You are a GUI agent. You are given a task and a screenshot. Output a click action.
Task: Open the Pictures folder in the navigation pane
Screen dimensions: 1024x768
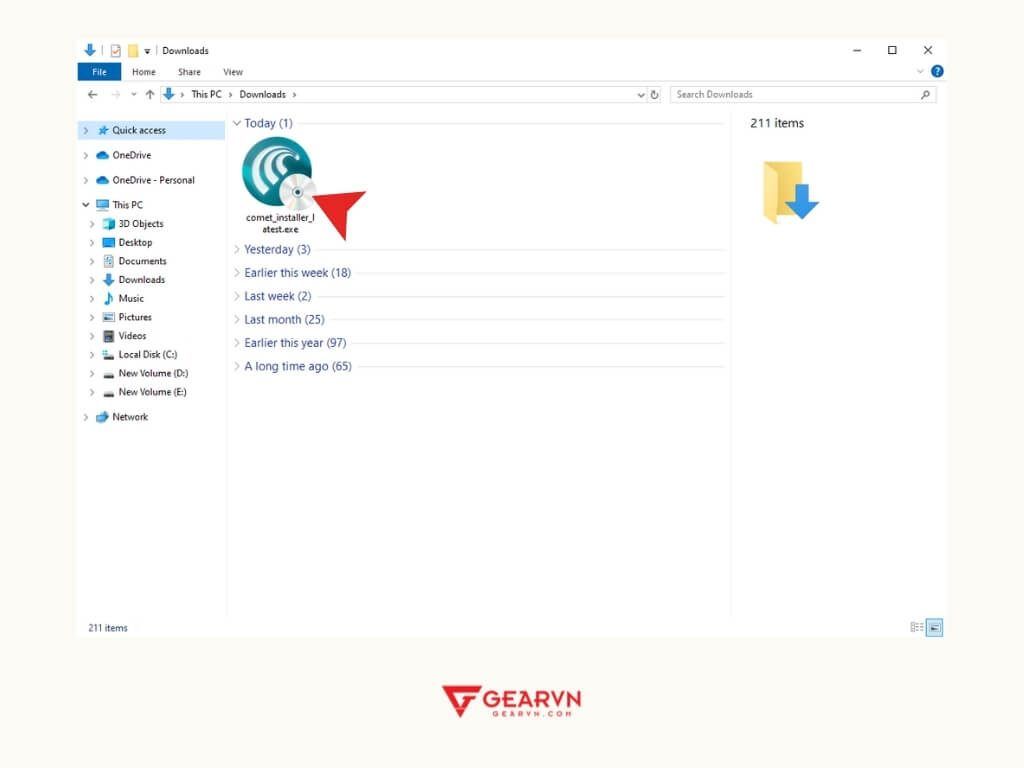click(135, 317)
